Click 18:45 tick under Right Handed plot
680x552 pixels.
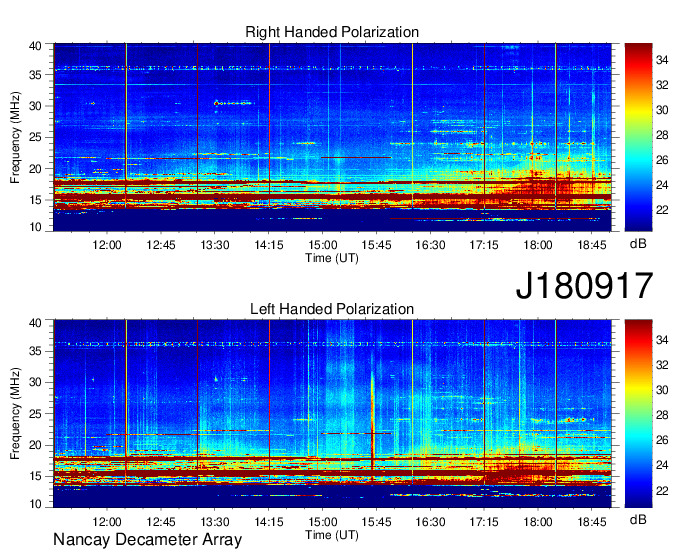pos(592,245)
